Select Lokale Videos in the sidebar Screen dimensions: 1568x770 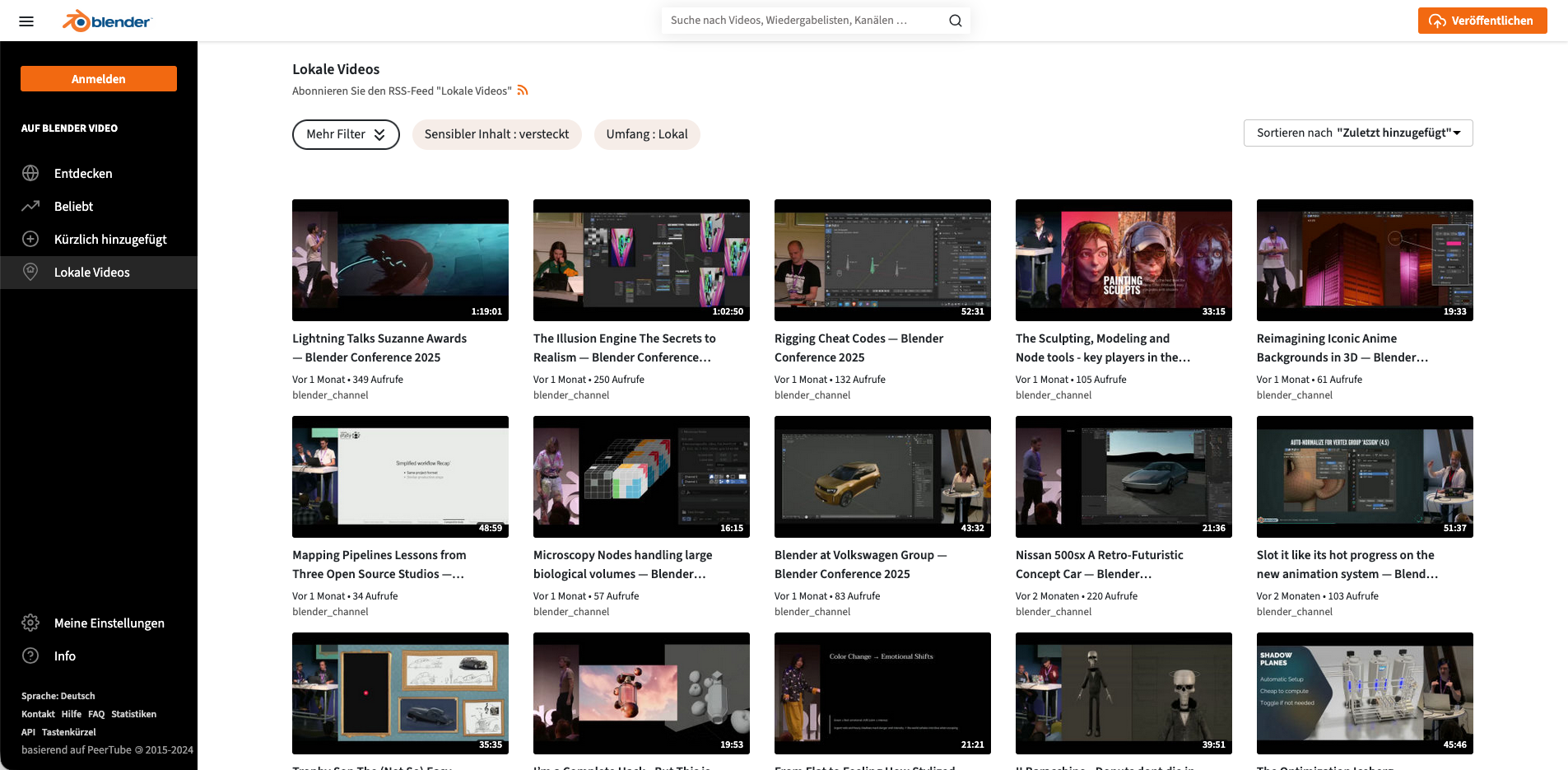coord(91,273)
